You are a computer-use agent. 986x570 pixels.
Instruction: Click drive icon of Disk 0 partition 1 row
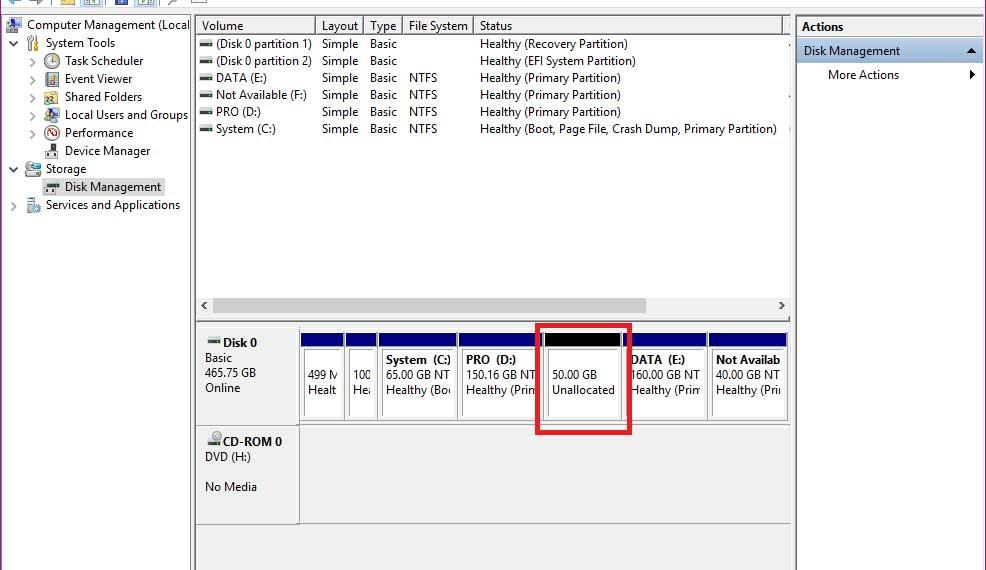206,44
